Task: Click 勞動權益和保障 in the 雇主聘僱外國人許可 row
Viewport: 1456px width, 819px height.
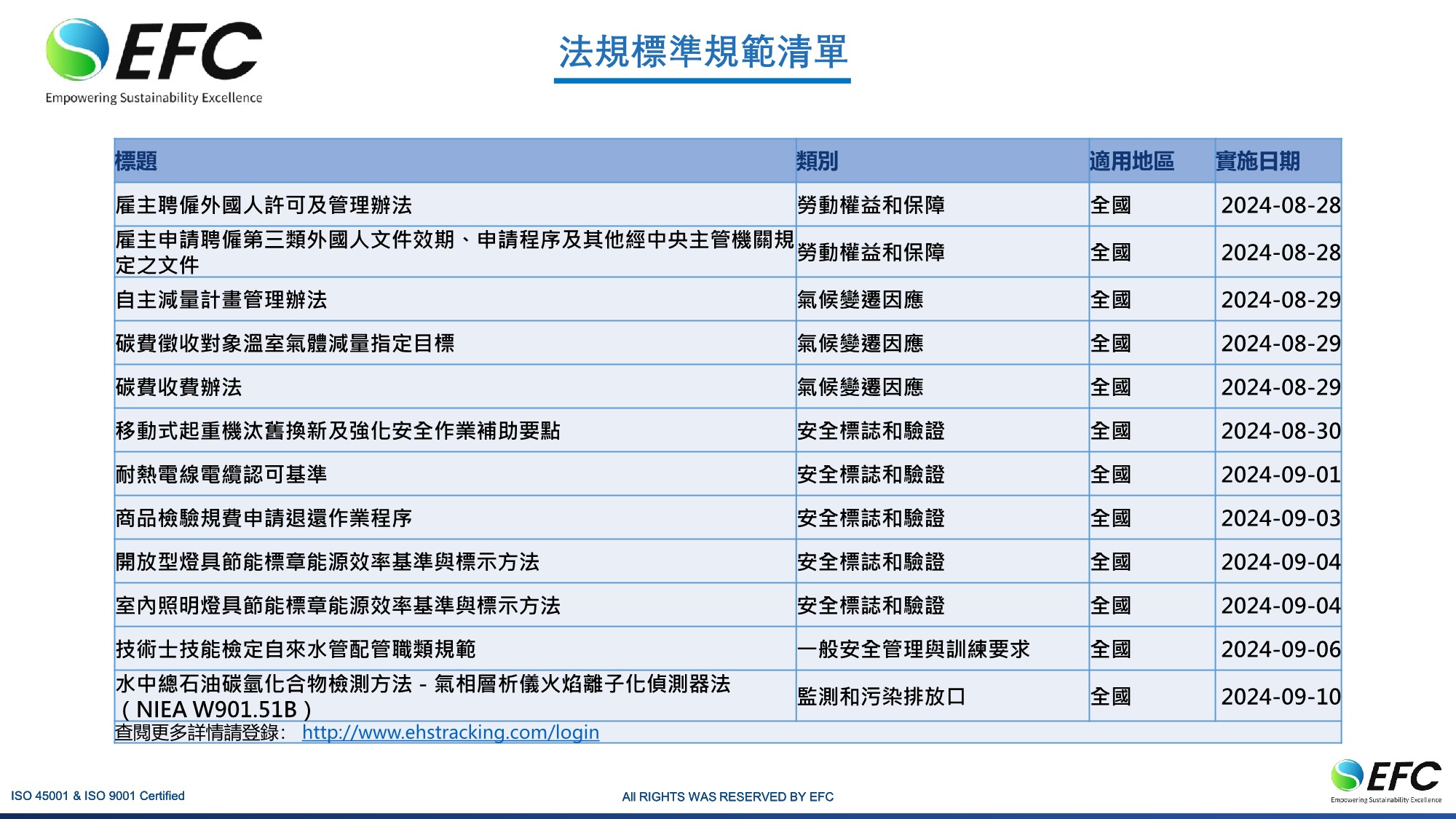Action: (871, 205)
